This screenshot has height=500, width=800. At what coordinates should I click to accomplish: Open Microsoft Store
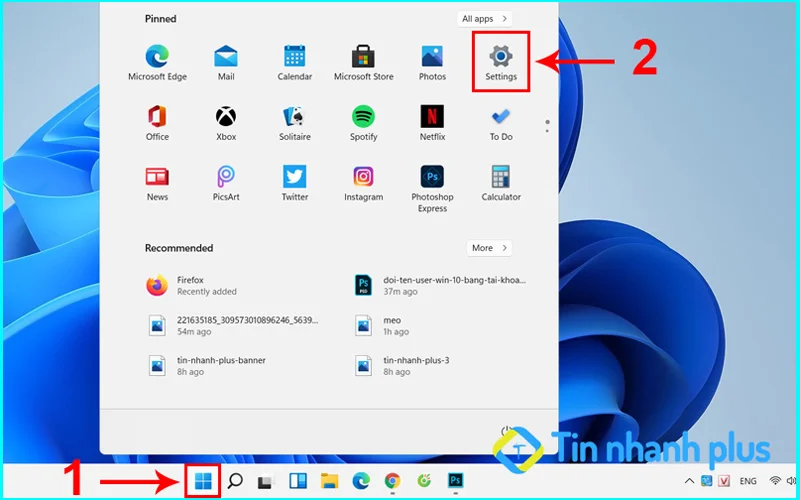click(x=363, y=63)
